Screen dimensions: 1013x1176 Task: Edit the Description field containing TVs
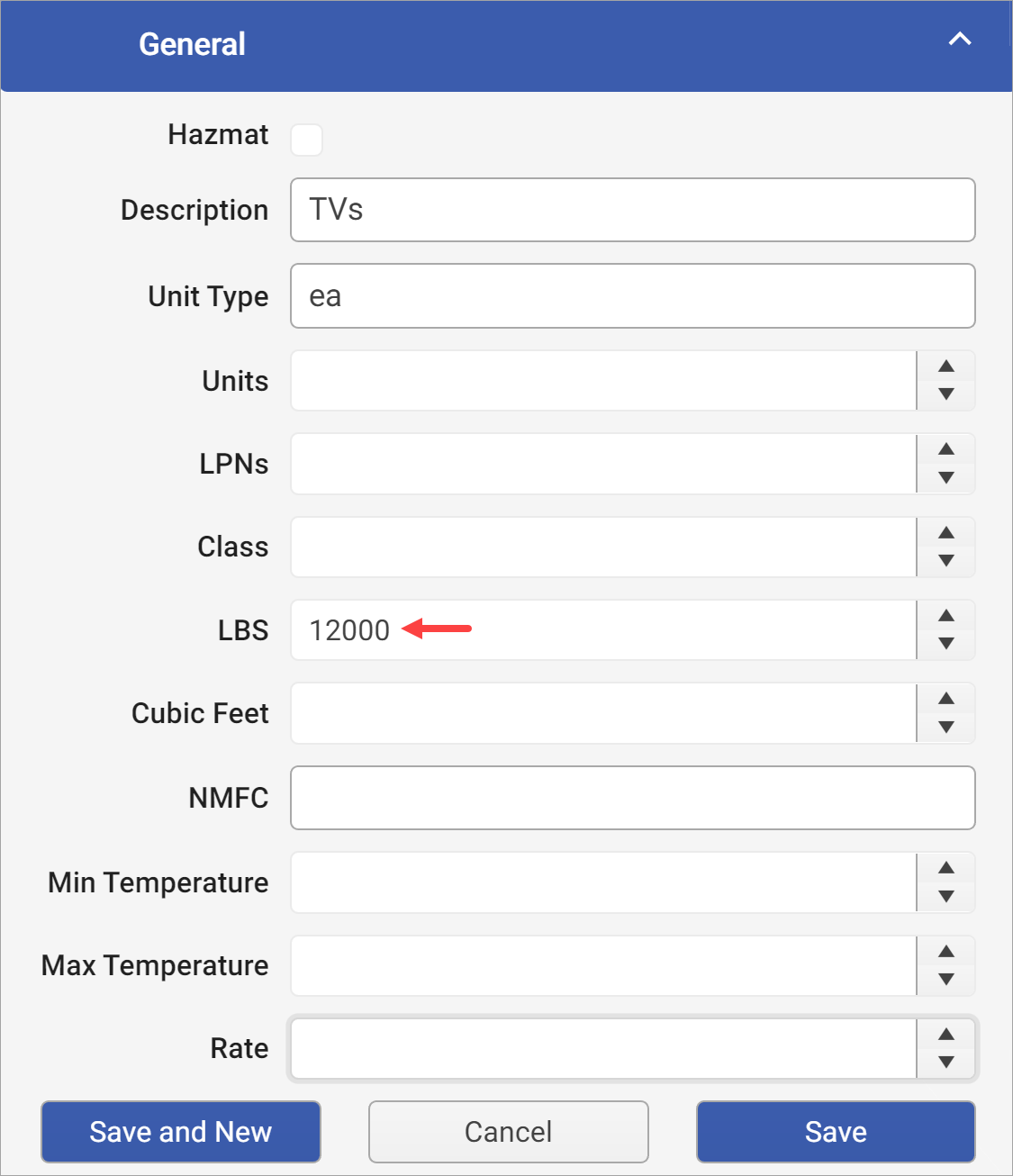click(x=630, y=210)
